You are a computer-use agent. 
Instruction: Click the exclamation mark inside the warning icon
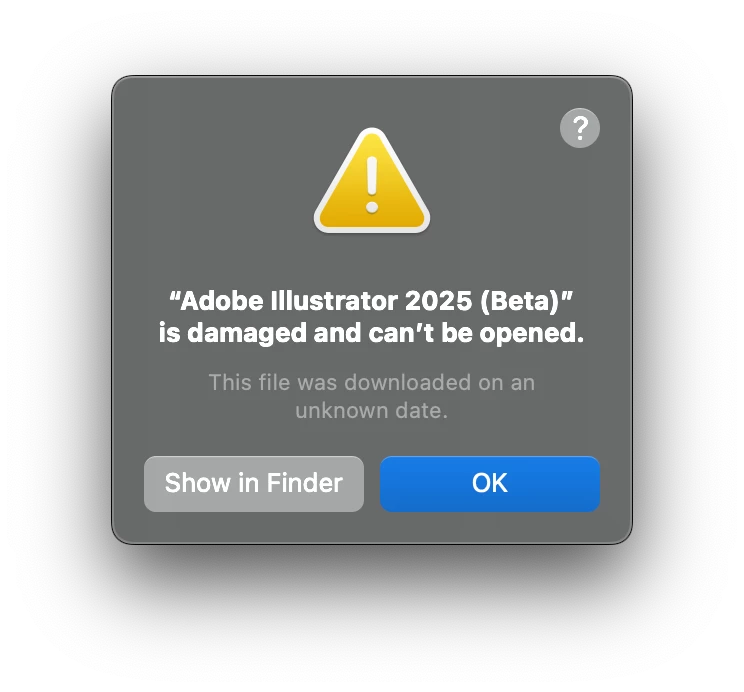point(372,185)
